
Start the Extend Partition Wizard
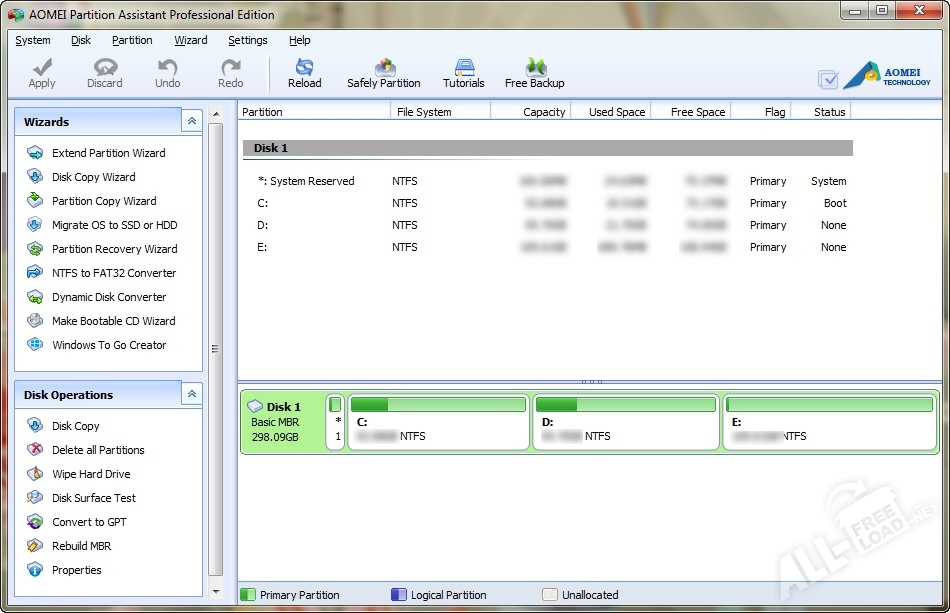point(108,153)
